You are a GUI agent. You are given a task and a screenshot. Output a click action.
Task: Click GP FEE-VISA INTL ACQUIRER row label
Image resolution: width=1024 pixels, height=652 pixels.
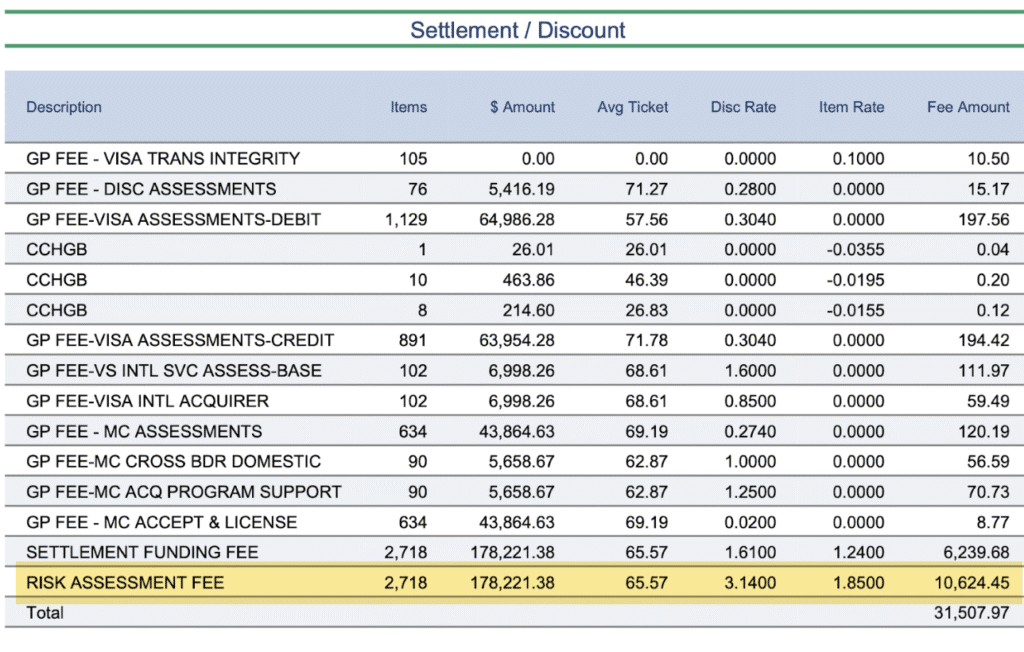148,401
